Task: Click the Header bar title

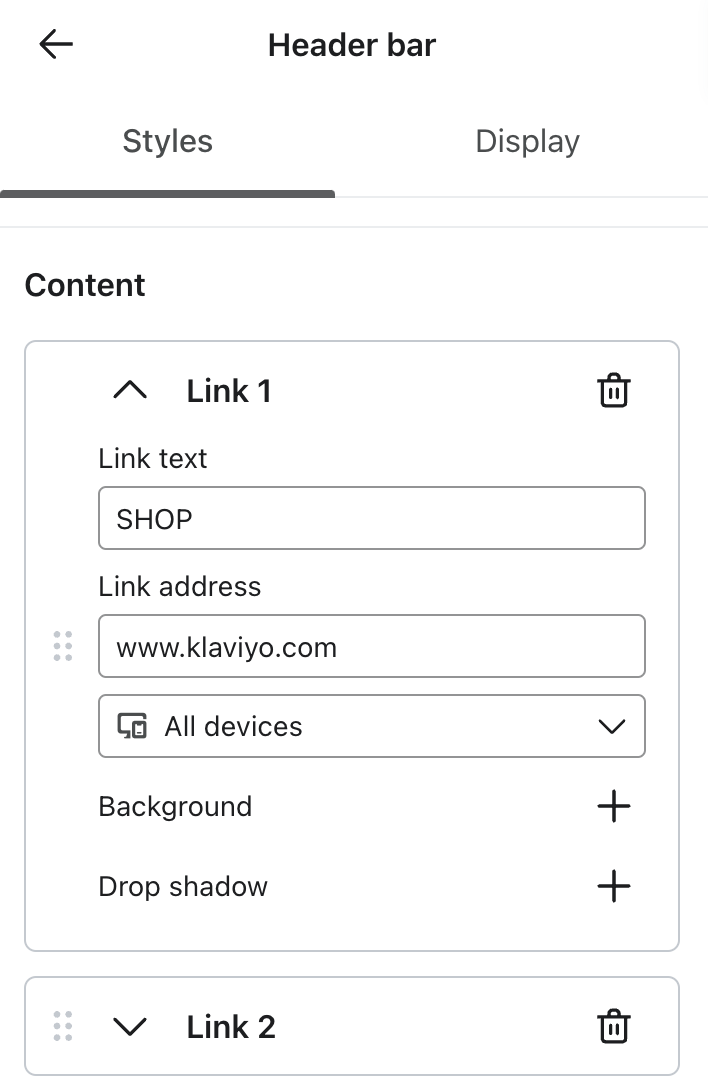Action: pyautogui.click(x=351, y=44)
